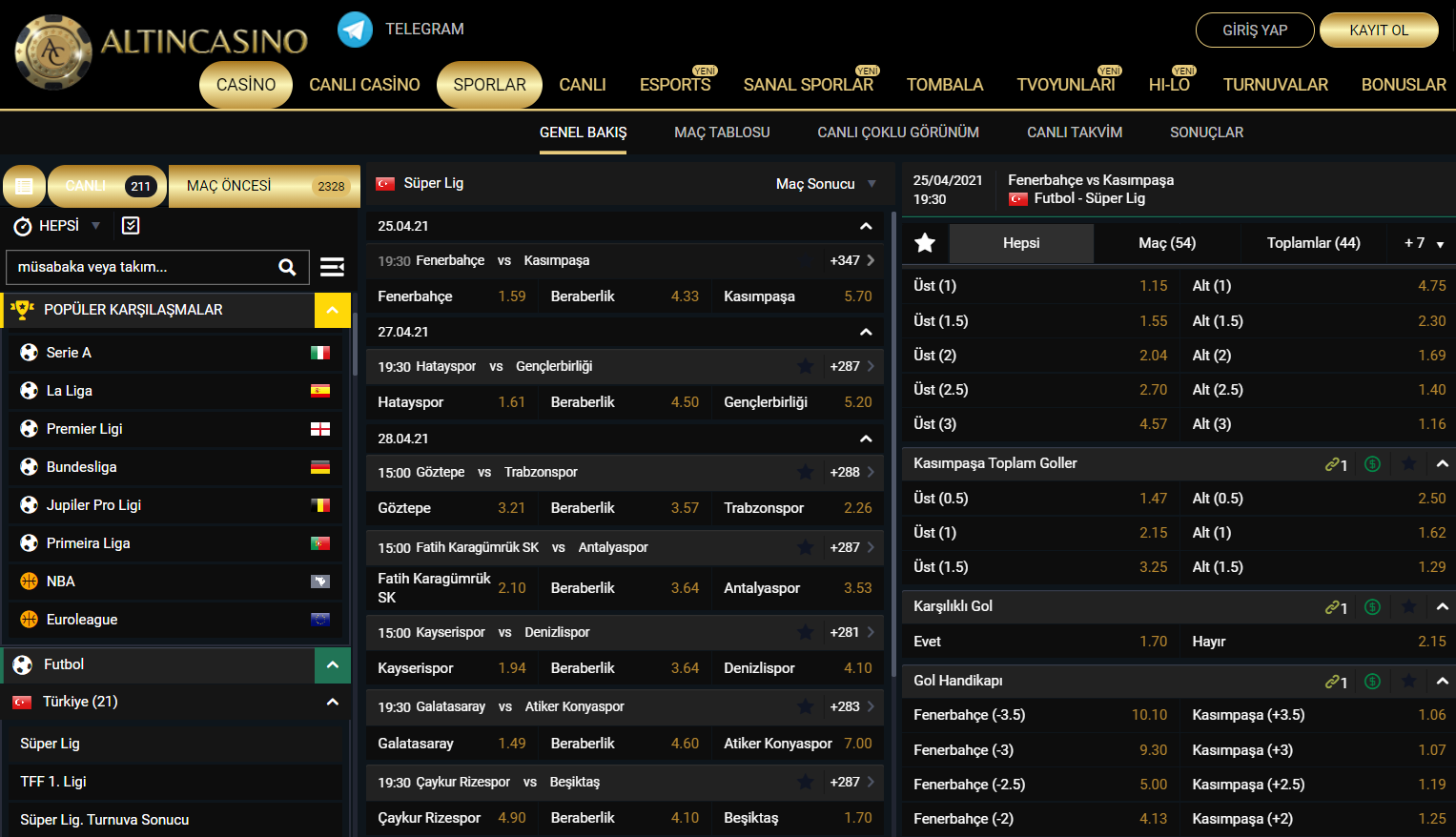Collapse Karşılıklı Gol market section
The image size is (1456, 837).
click(x=1442, y=606)
